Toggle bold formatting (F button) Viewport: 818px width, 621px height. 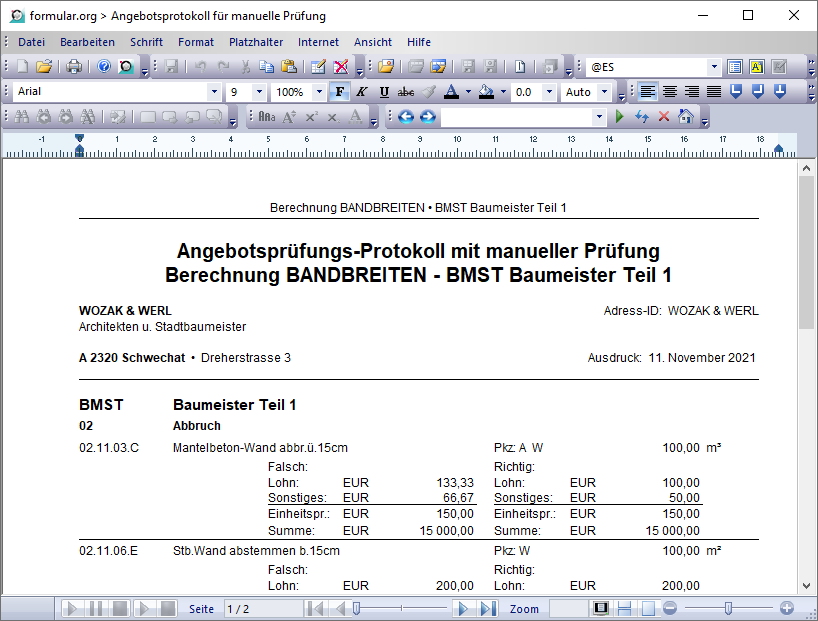pos(339,92)
